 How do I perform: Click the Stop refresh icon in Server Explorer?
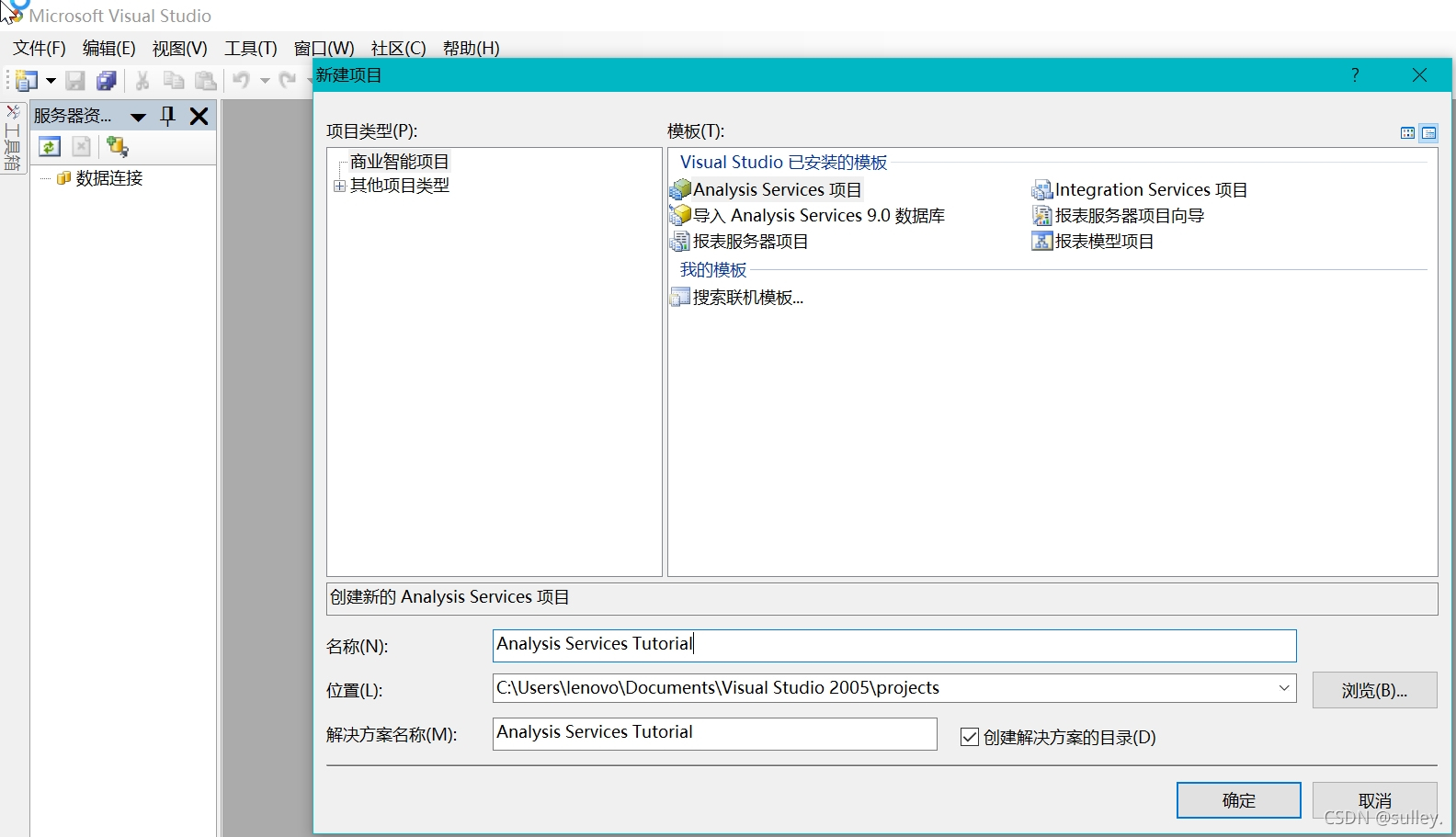[x=82, y=147]
